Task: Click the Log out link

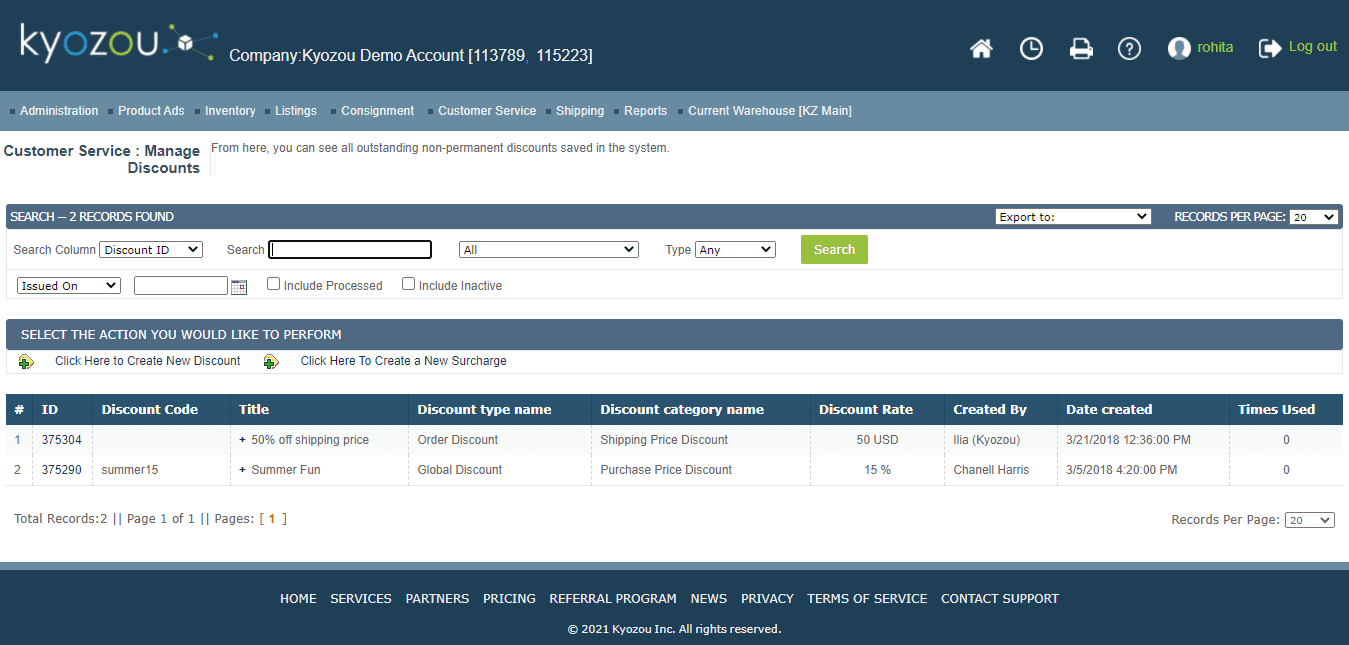Action: click(x=1313, y=46)
